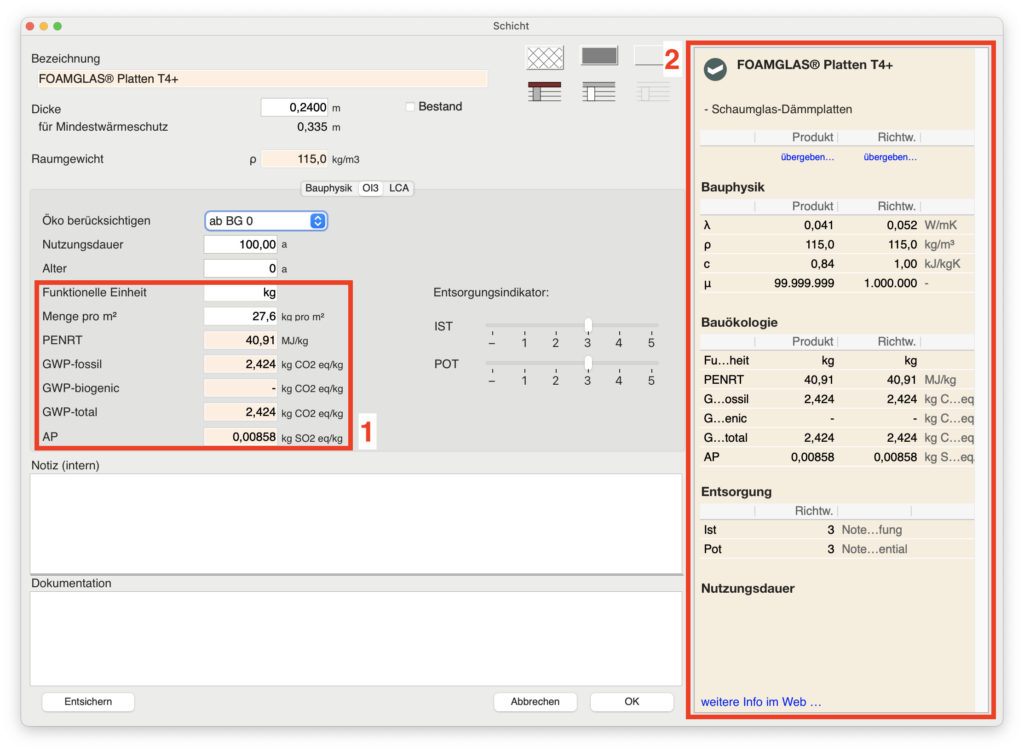Click the Entsorgung section heading
The image size is (1024, 751).
[x=736, y=492]
